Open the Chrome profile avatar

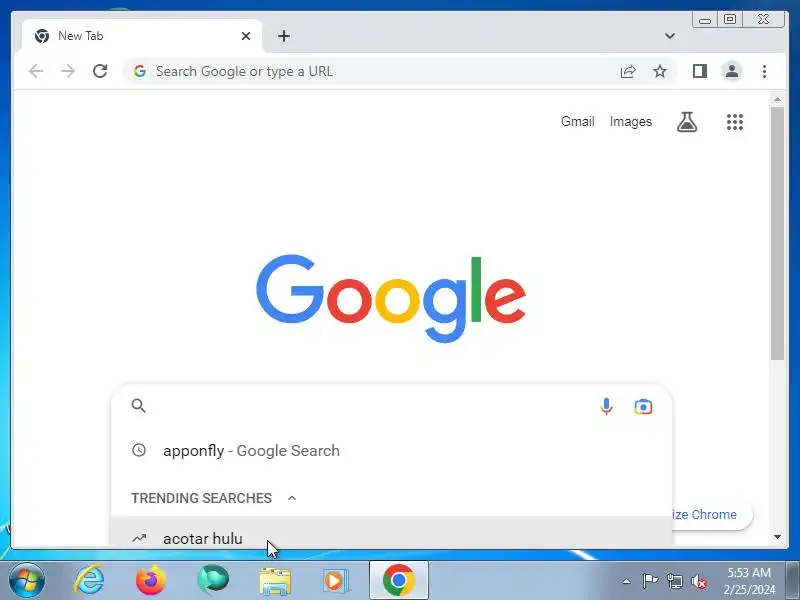click(732, 71)
